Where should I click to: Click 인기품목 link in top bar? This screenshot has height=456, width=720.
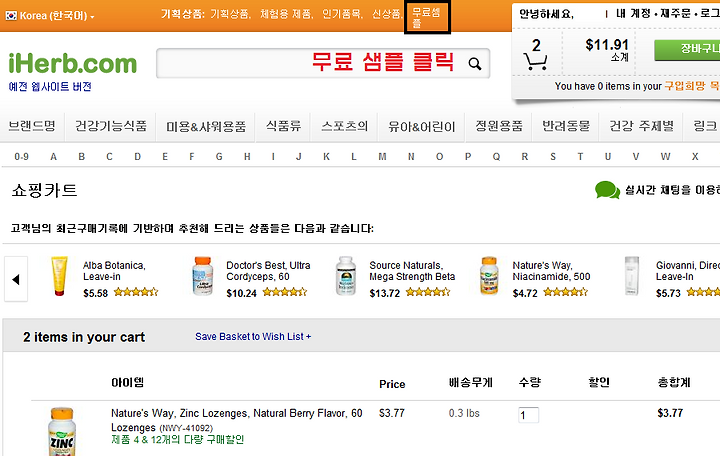(x=342, y=14)
